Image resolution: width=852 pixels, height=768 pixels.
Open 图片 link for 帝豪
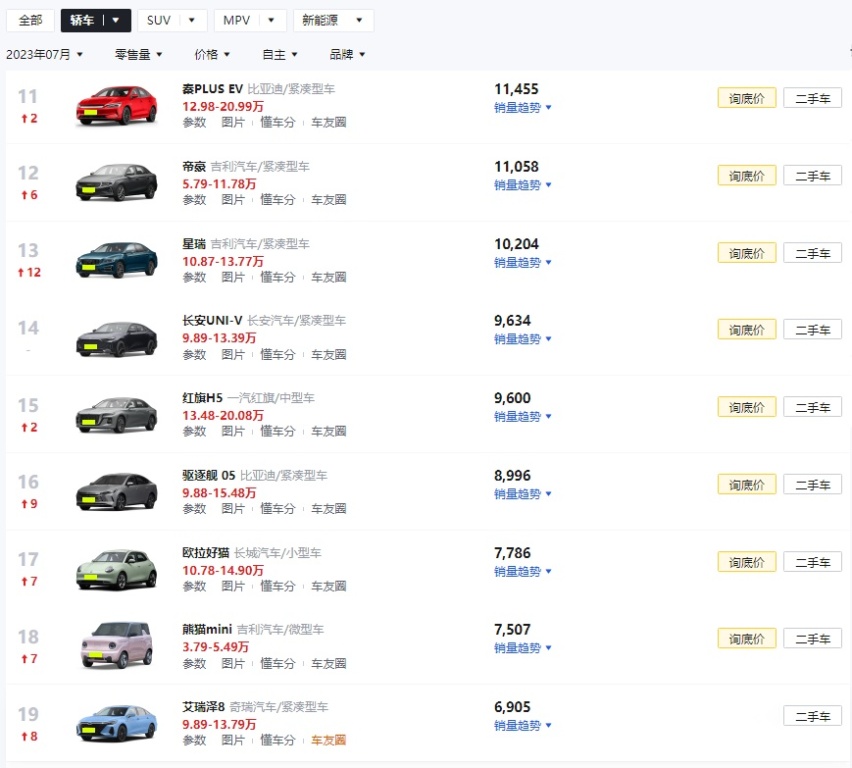coord(233,199)
